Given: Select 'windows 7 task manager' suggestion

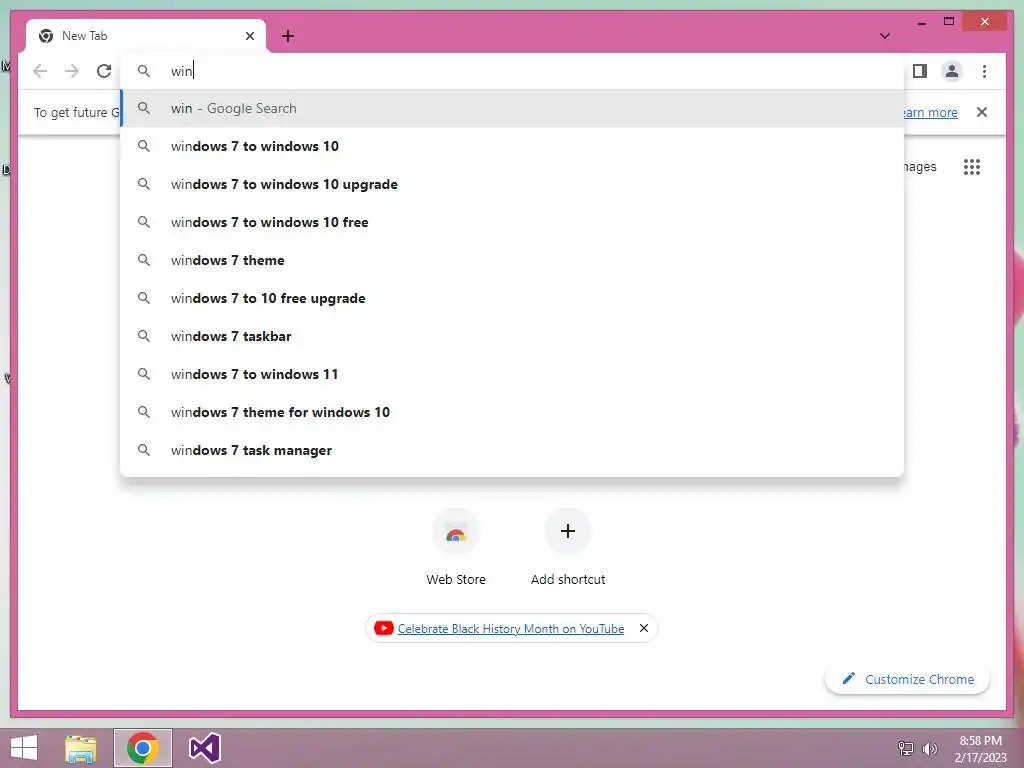Looking at the screenshot, I should tap(513, 450).
